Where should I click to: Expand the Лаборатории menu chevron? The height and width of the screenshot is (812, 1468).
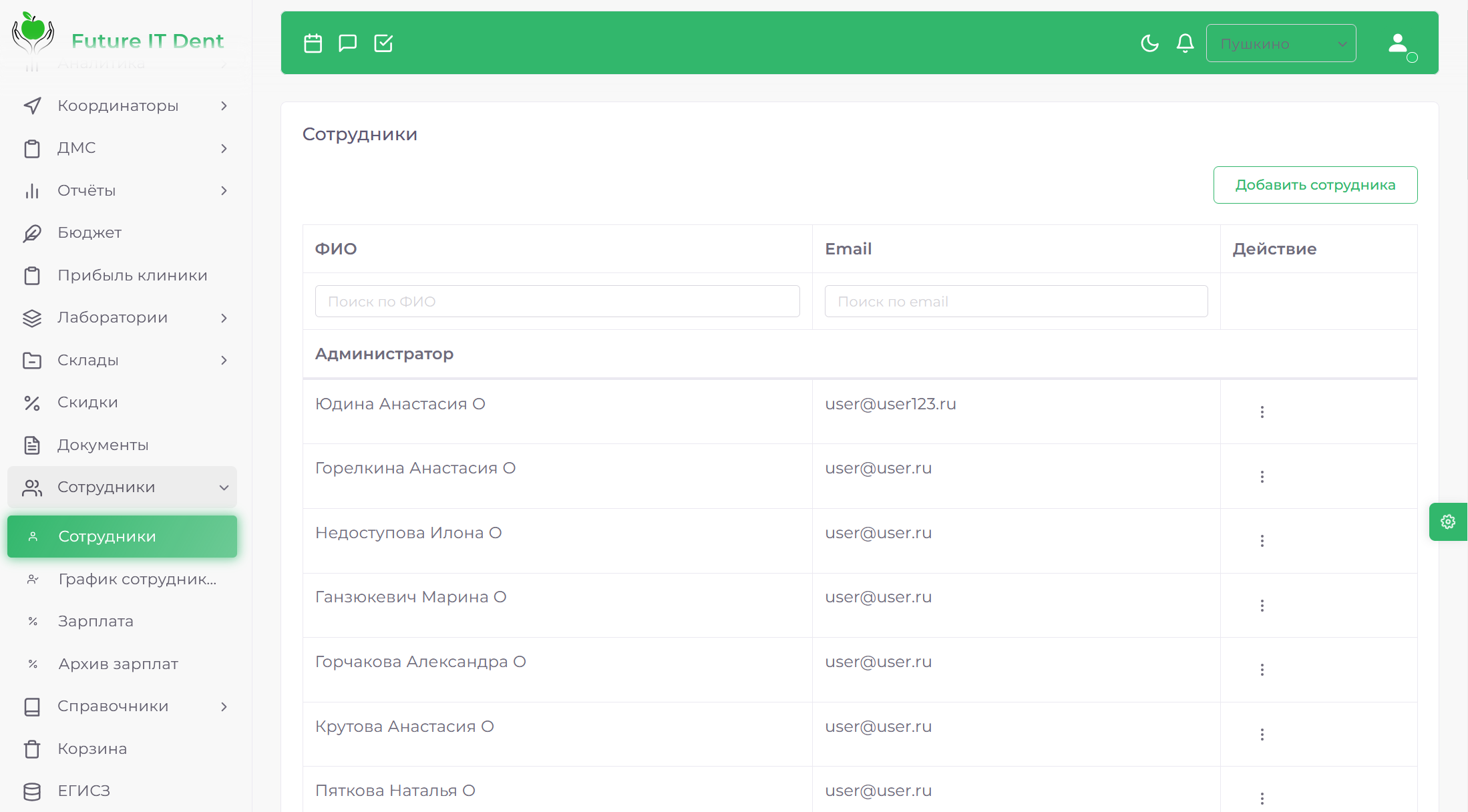coord(224,318)
